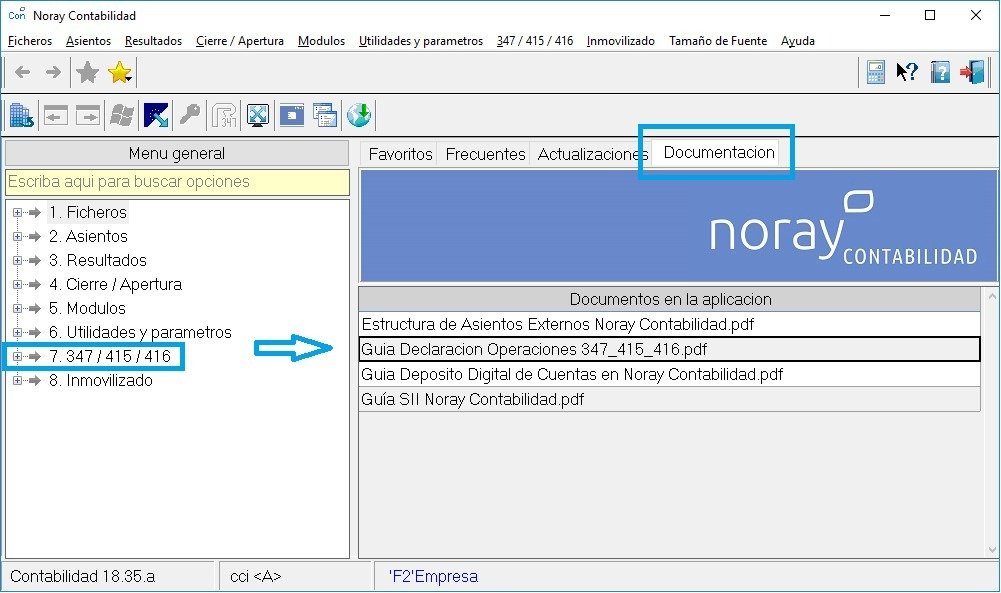Open the help book icon
The width and height of the screenshot is (1001, 593).
(940, 72)
